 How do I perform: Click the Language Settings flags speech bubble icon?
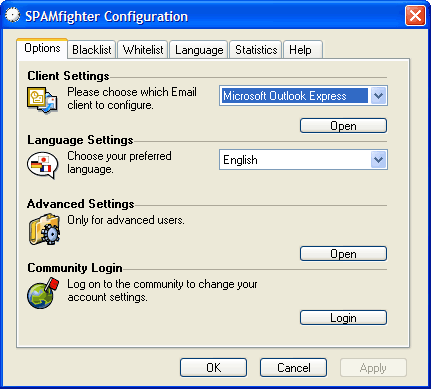43,165
